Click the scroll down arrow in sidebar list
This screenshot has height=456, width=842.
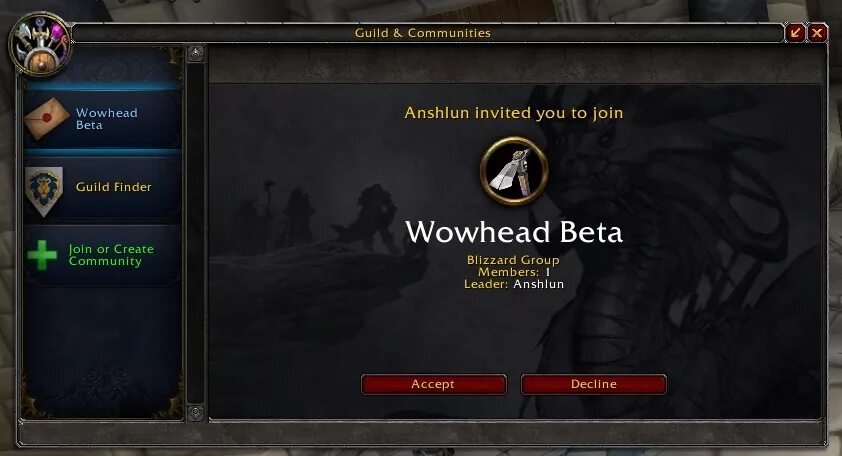click(x=195, y=412)
